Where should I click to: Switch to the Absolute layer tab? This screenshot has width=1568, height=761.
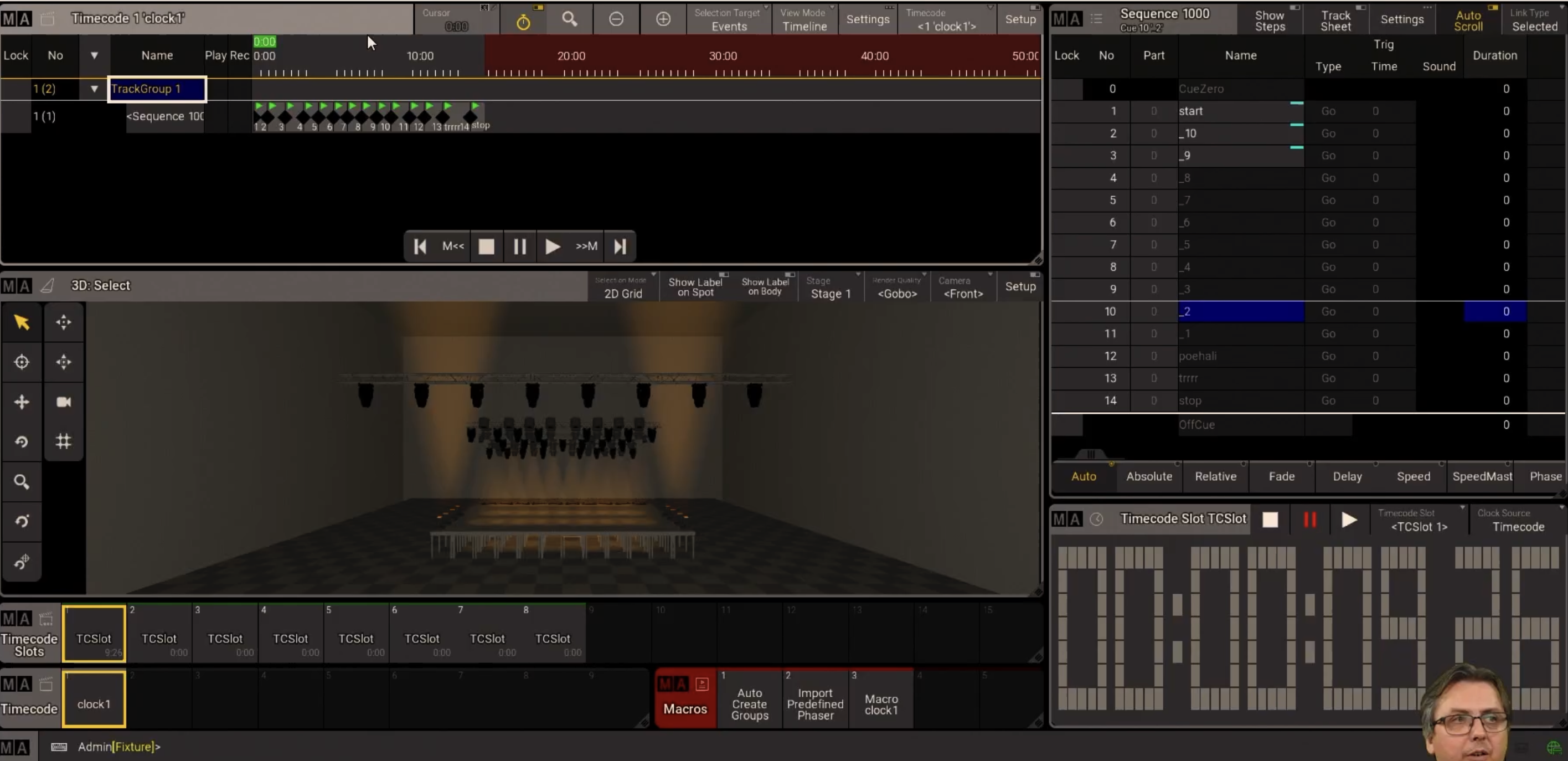(1149, 476)
